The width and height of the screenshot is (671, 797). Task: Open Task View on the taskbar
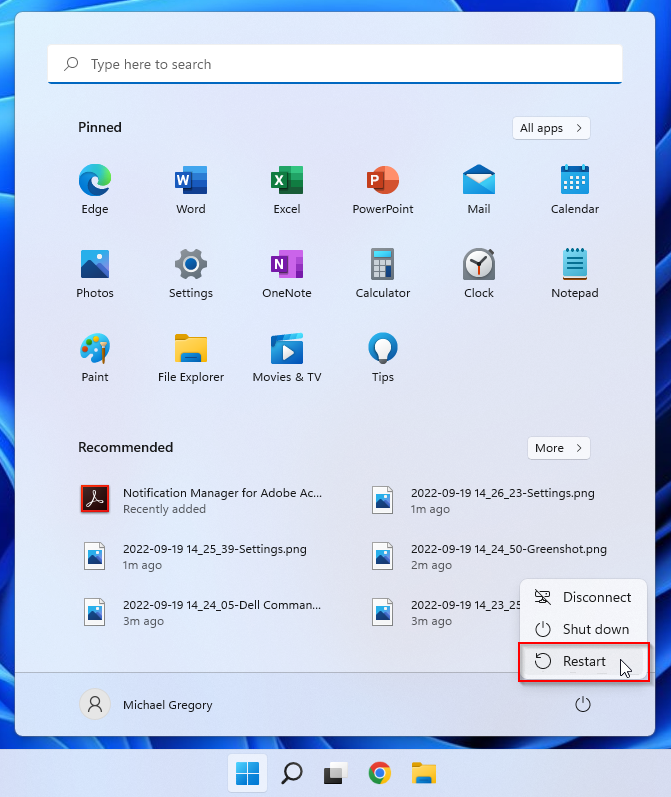point(336,773)
